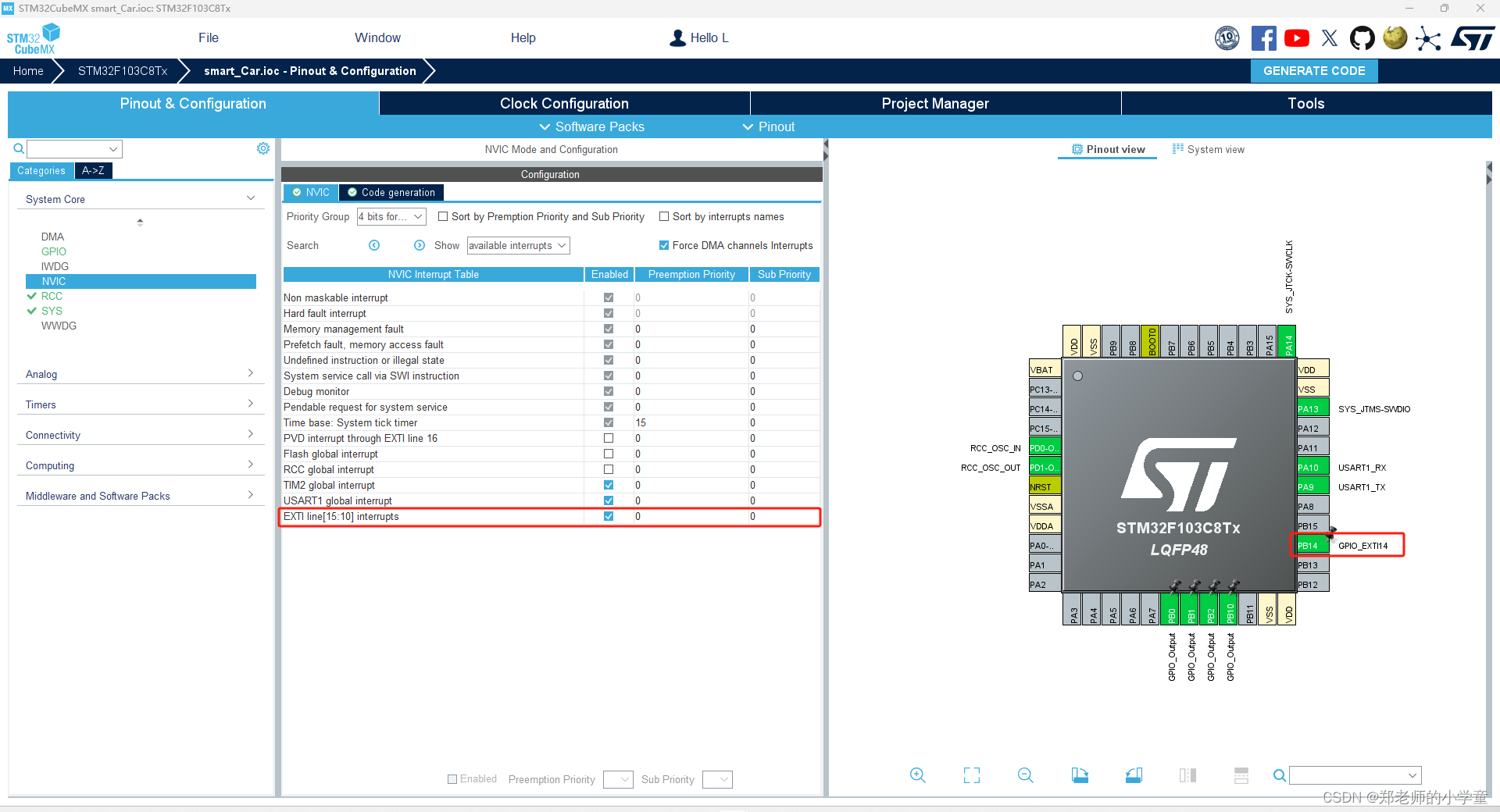Toggle EXTI line[15:10] interrupts checkbox
The width and height of the screenshot is (1500, 812).
pos(609,516)
